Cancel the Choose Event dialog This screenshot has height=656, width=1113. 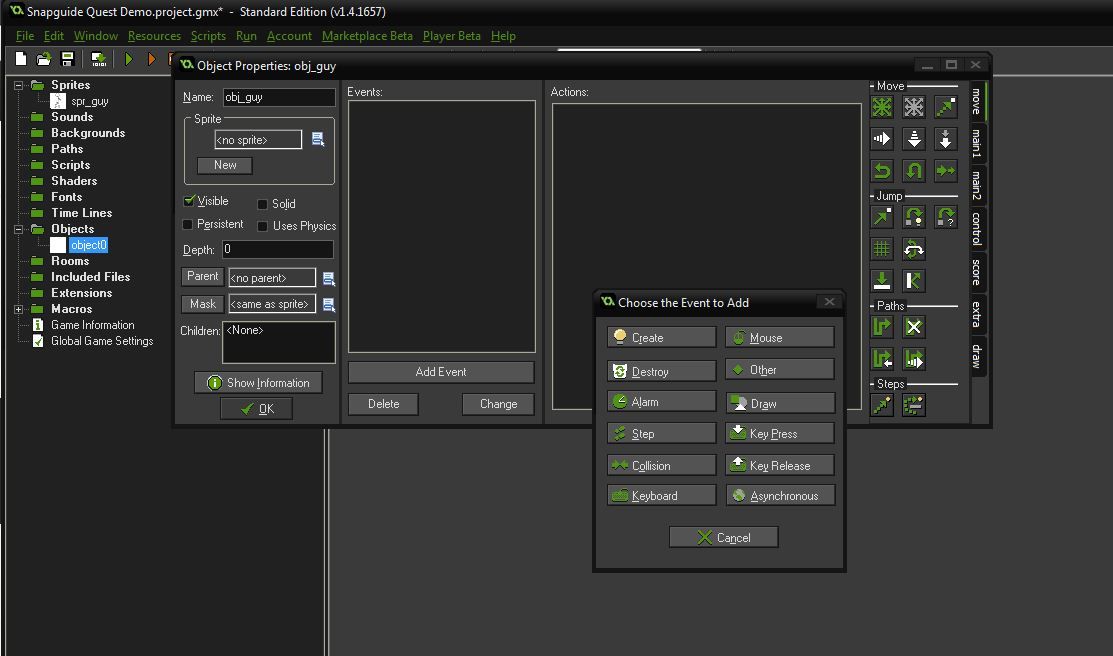pos(722,537)
